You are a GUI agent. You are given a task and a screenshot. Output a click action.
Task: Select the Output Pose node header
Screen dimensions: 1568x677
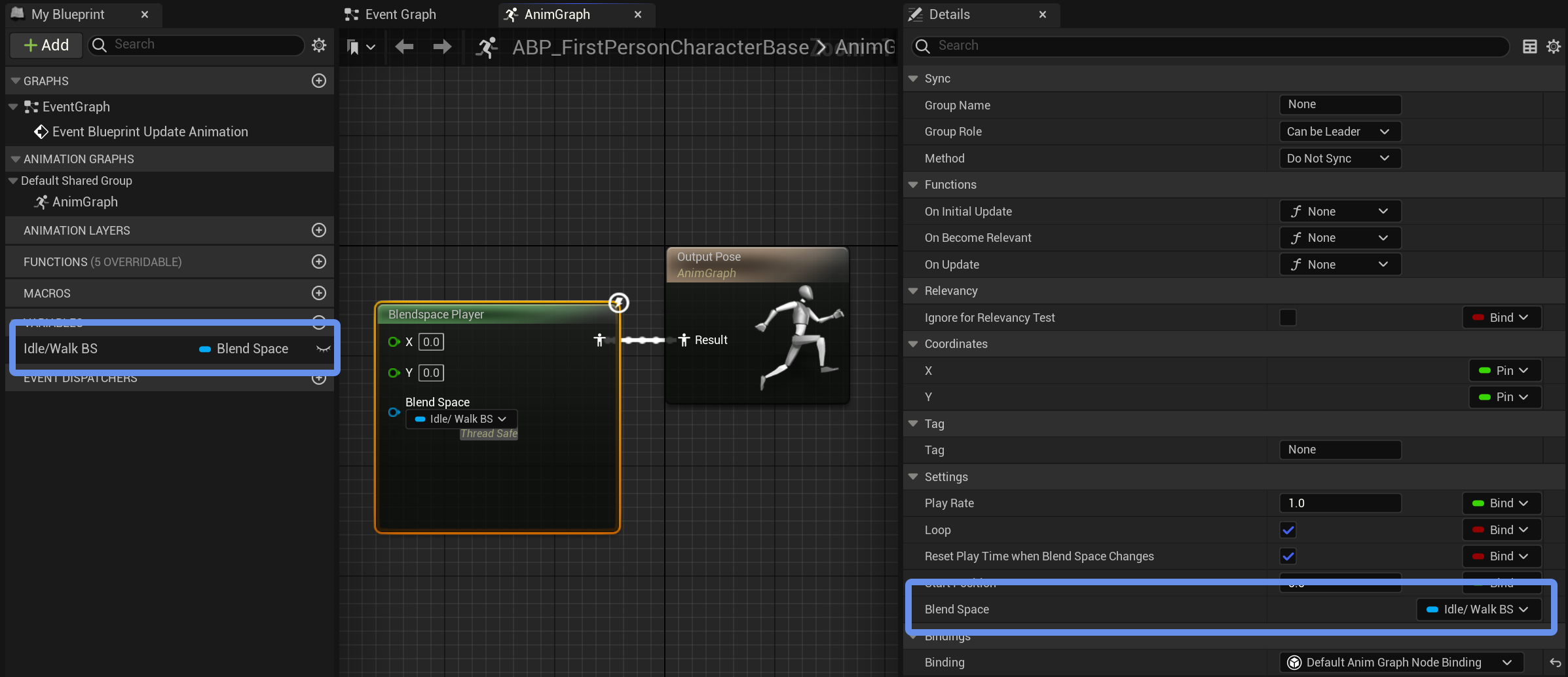pos(757,265)
